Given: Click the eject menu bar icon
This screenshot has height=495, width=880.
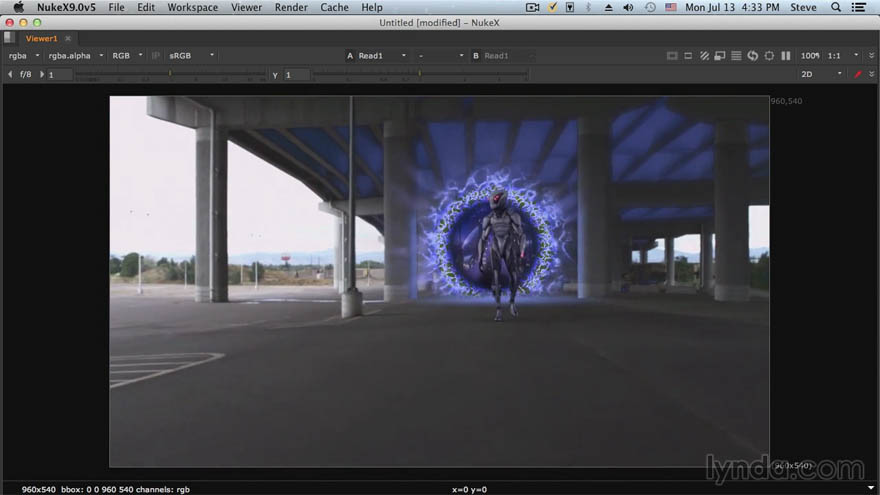Looking at the screenshot, I should (608, 7).
